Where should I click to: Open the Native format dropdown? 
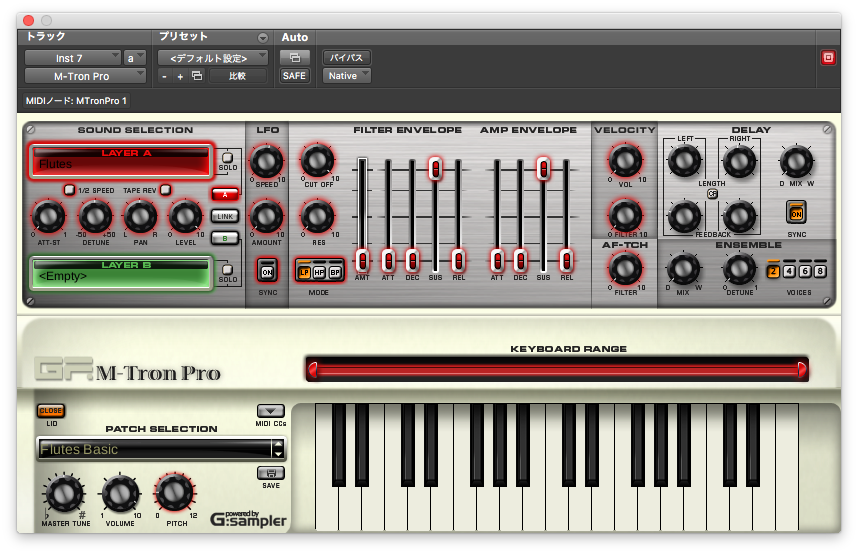347,76
